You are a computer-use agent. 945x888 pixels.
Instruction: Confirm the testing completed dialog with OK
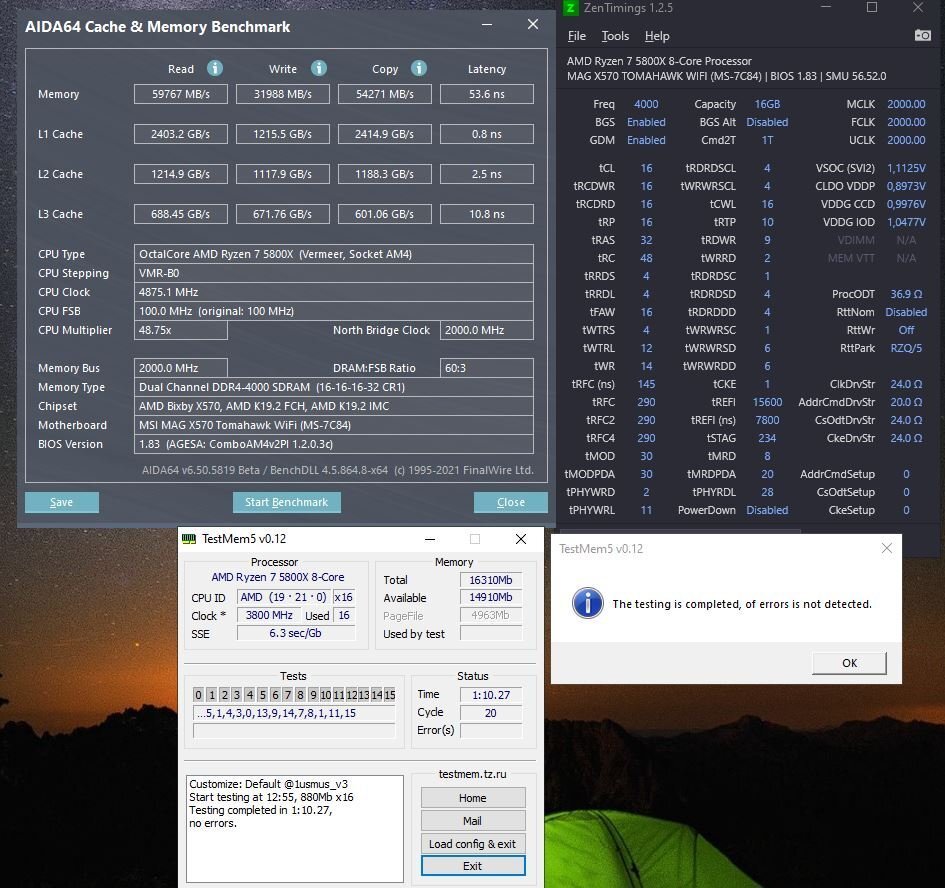coord(849,663)
